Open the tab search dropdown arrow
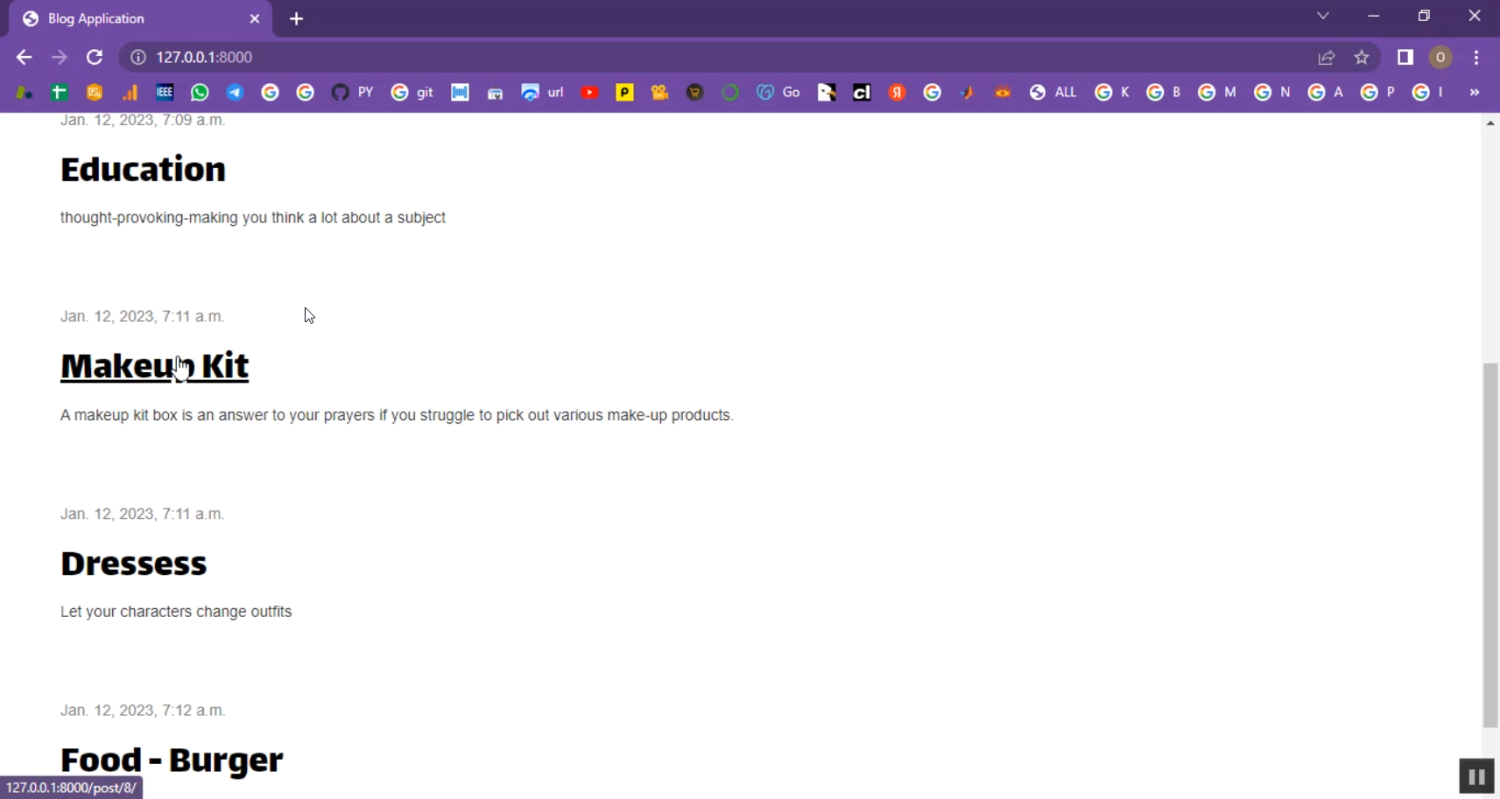Screen dimensions: 1500x799 pos(1323,16)
